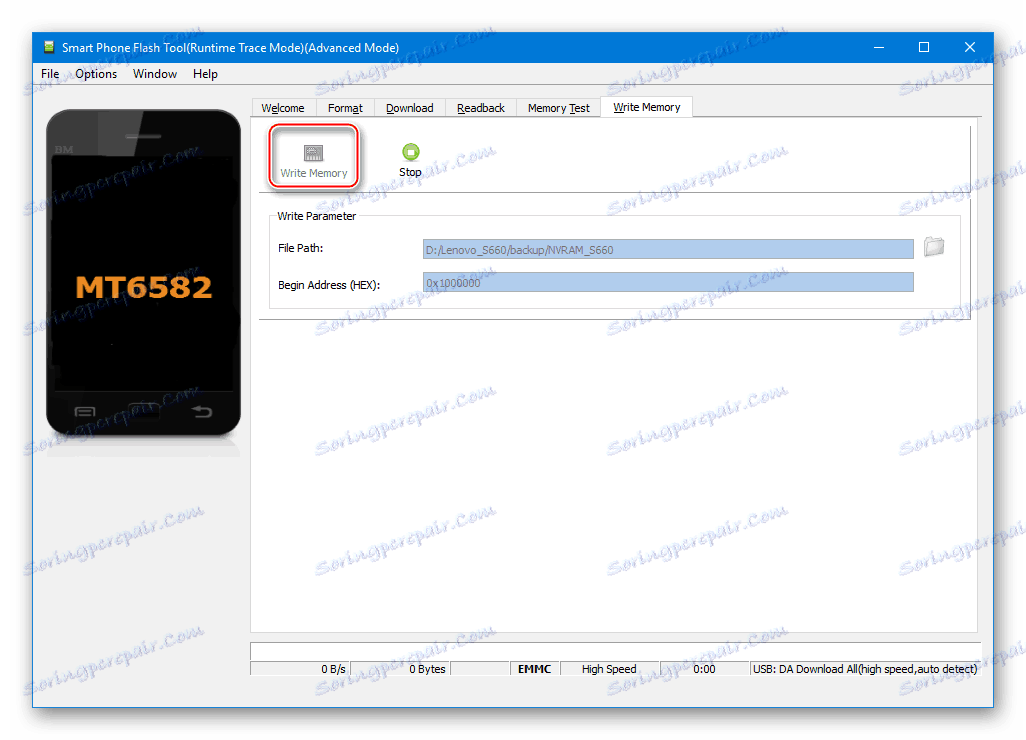Viewport: 1026px width, 740px height.
Task: Click the Write Memory toolbar icon
Action: (313, 156)
